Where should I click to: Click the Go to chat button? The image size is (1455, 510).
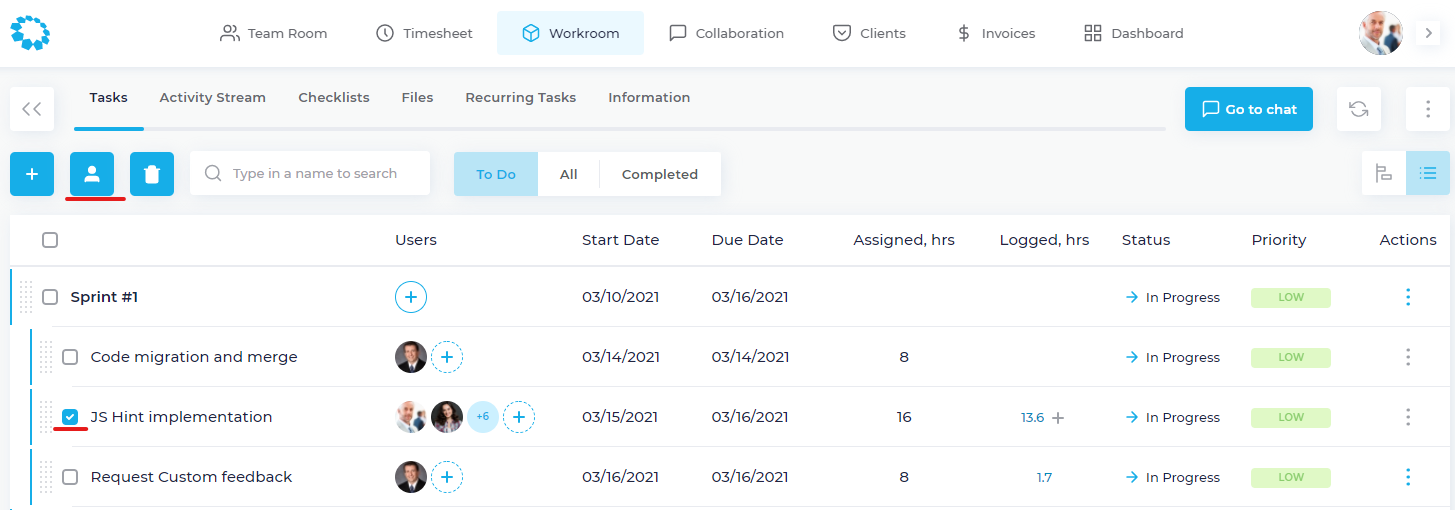tap(1248, 109)
